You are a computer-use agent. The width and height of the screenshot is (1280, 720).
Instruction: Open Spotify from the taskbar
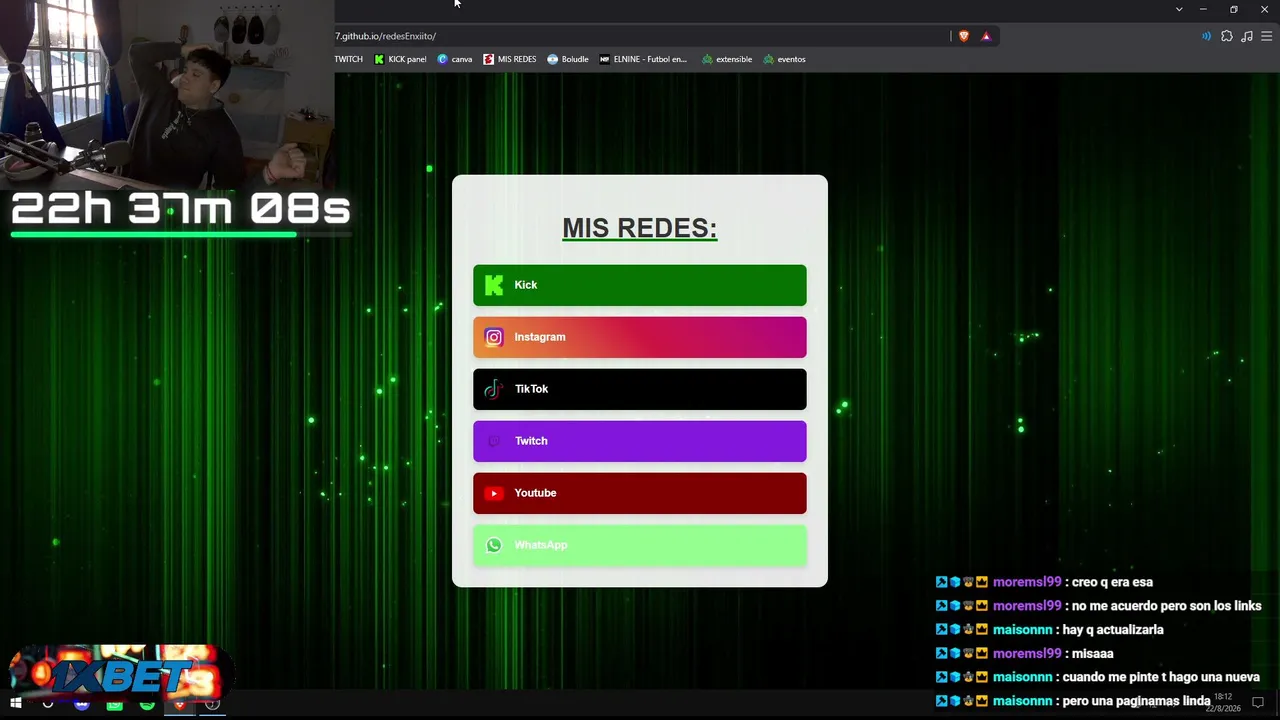point(147,704)
